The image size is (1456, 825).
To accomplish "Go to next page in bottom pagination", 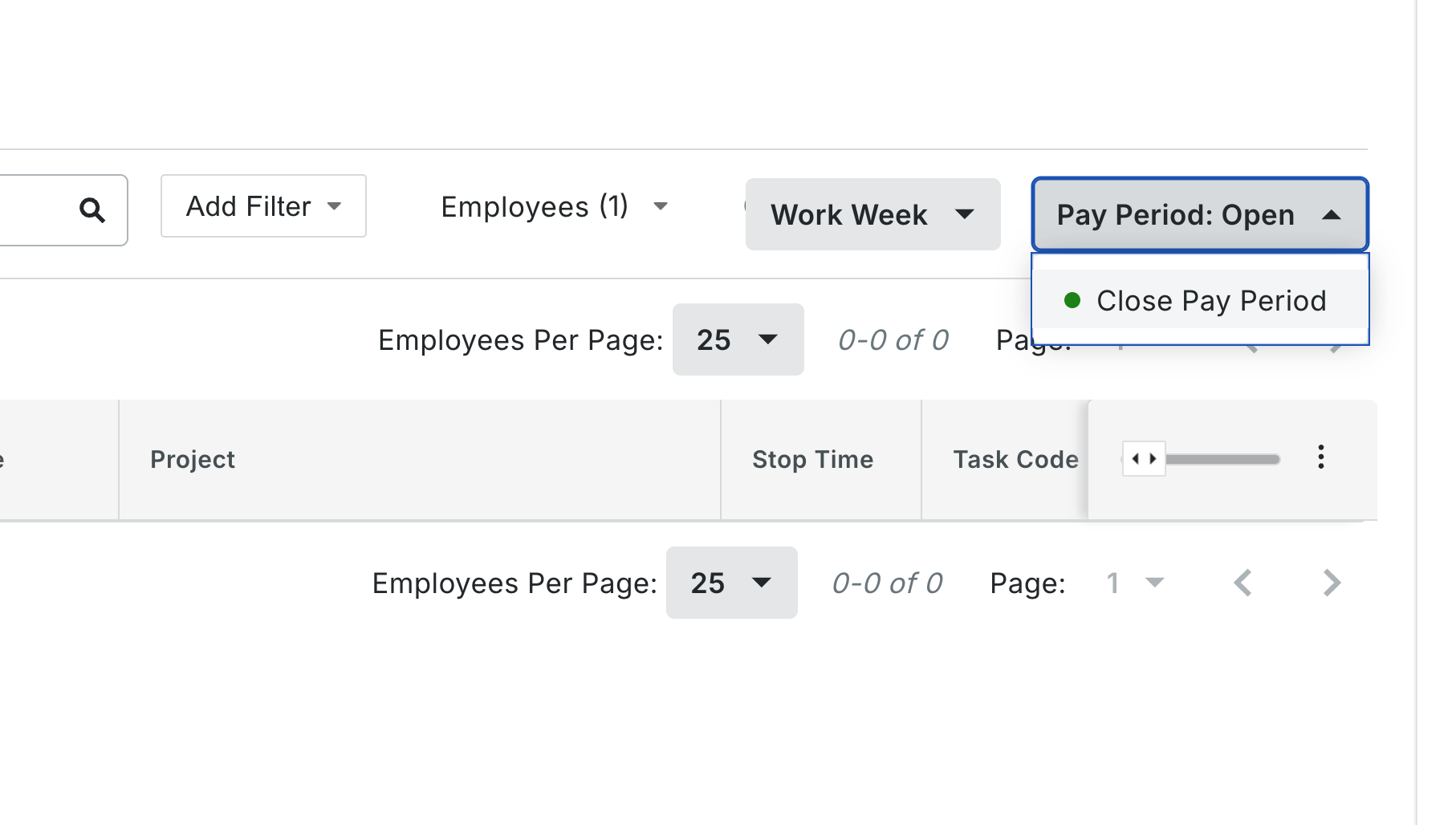I will click(1332, 583).
